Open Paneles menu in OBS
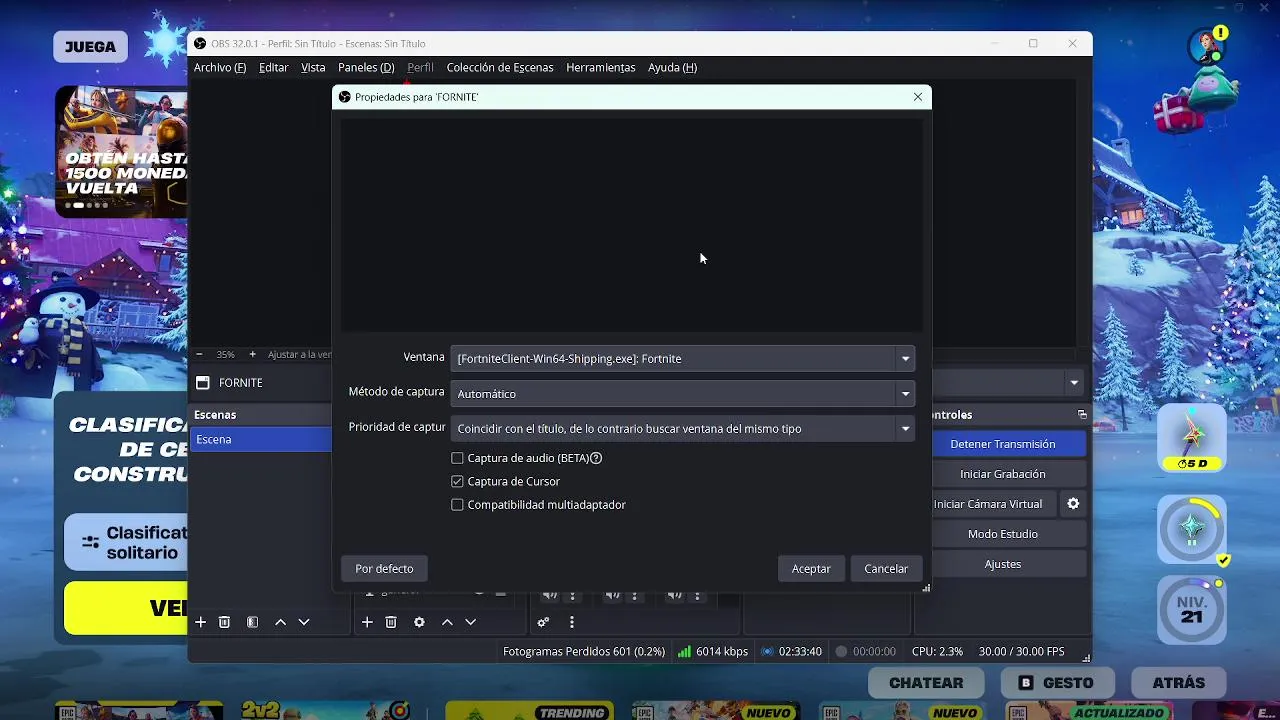This screenshot has height=720, width=1280. 366,67
